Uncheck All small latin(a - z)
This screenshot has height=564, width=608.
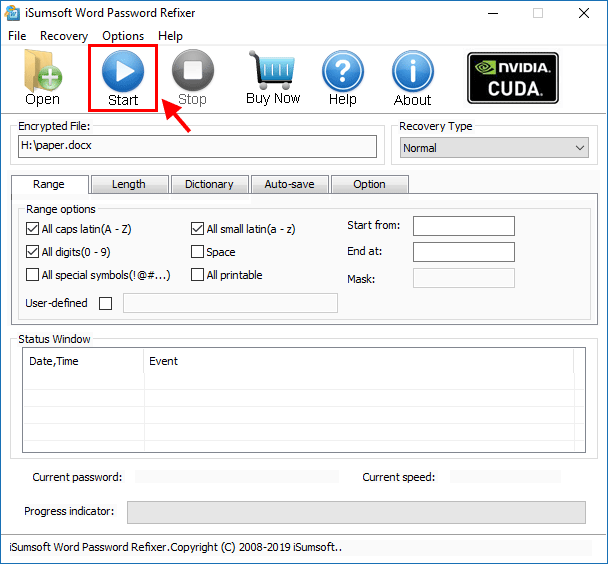point(197,229)
